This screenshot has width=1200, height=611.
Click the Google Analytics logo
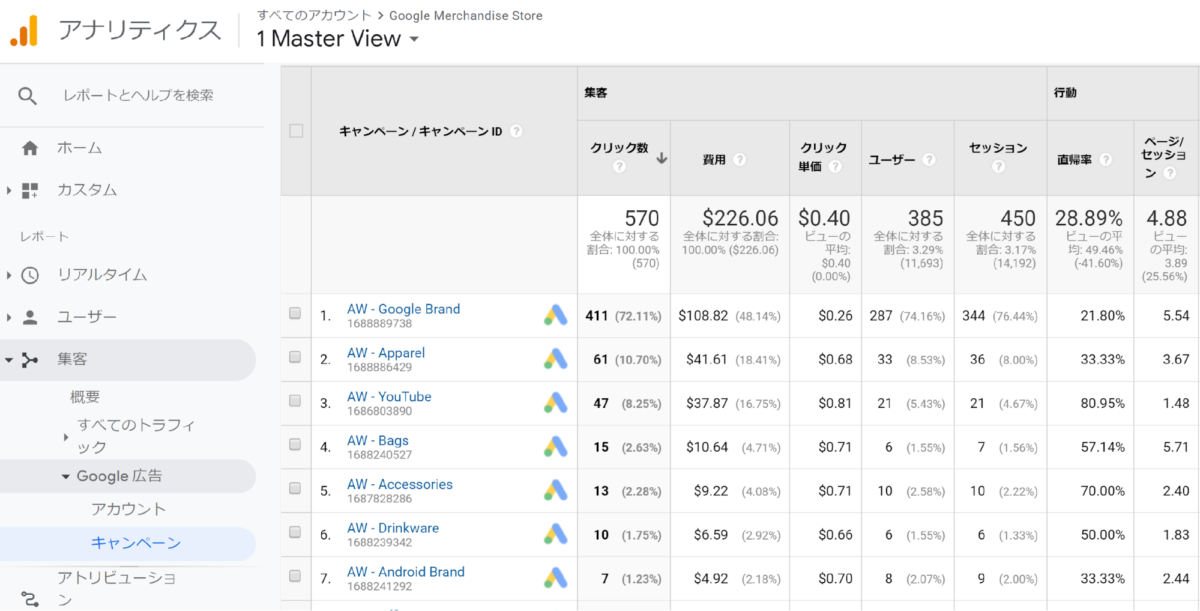coord(24,31)
